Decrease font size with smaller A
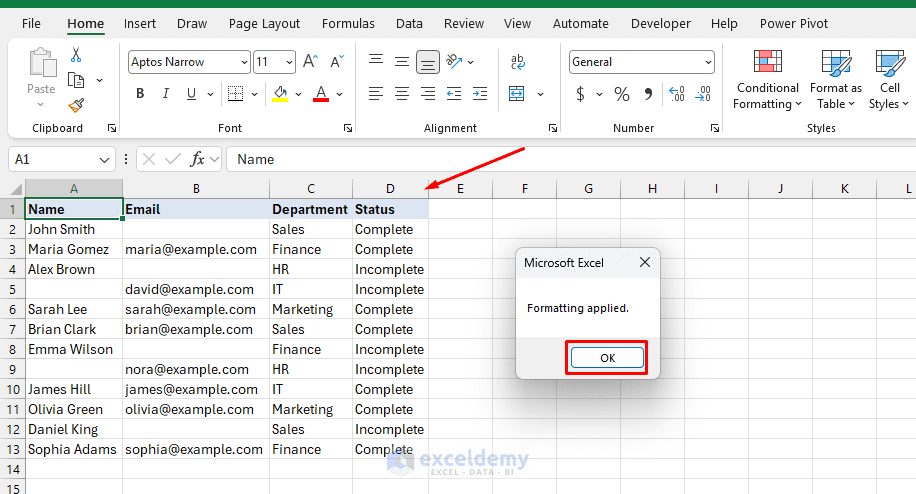 [x=337, y=61]
